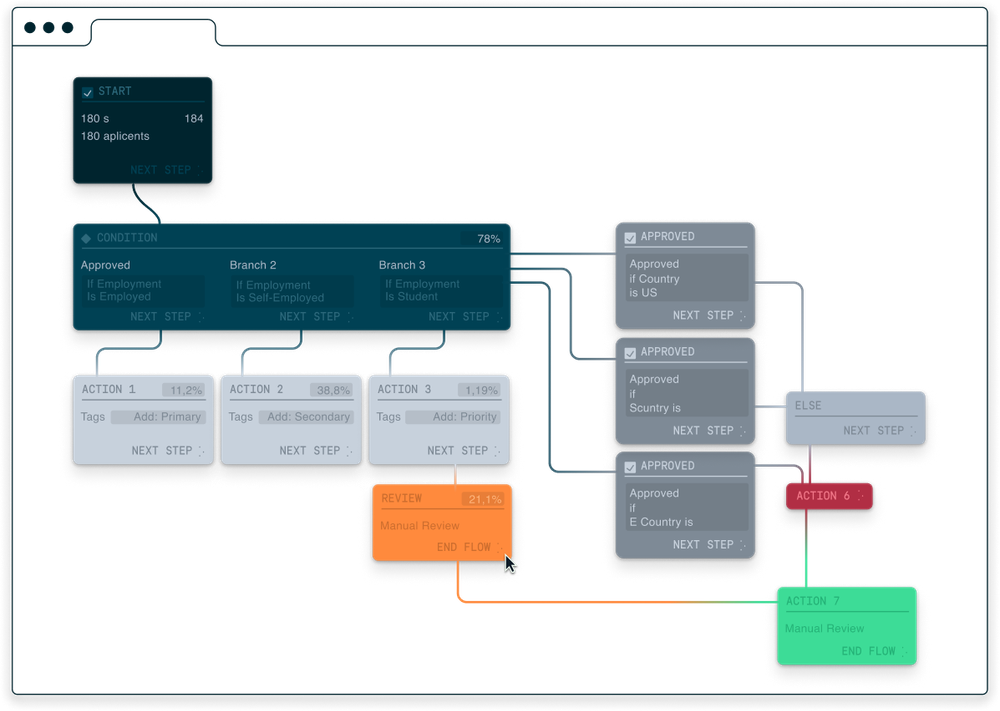Screen dimensions: 1000x711
Task: Click NEXT STEP under Branch 3
Action: [459, 316]
